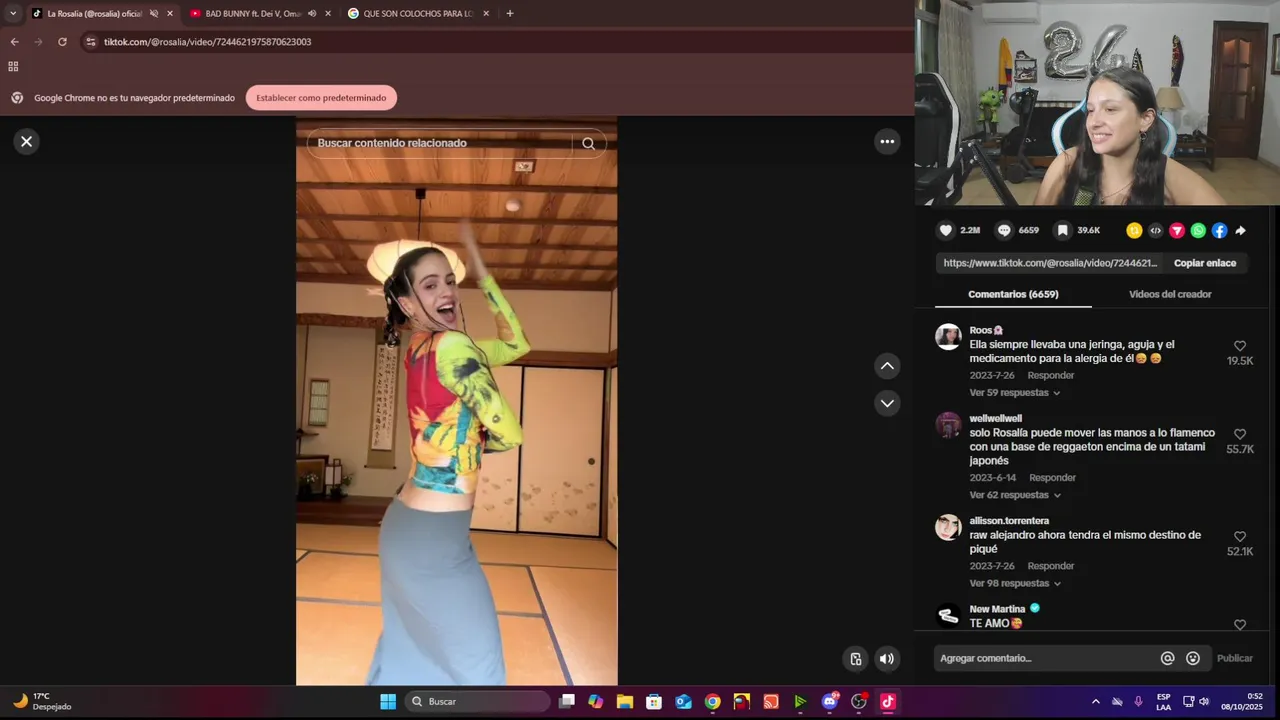Click the search magnifier in related content bar
The height and width of the screenshot is (720, 1280).
point(588,143)
